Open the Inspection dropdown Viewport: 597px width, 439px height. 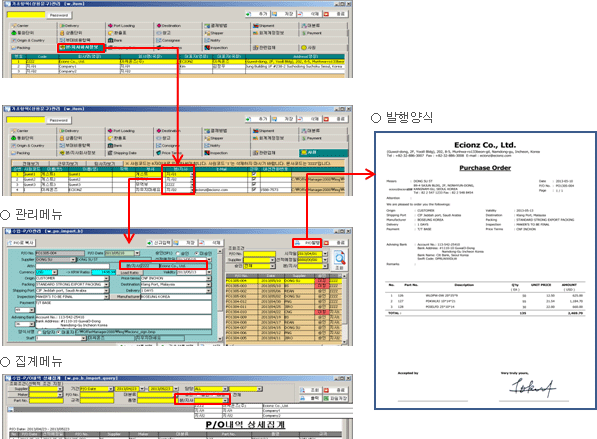tap(106, 297)
